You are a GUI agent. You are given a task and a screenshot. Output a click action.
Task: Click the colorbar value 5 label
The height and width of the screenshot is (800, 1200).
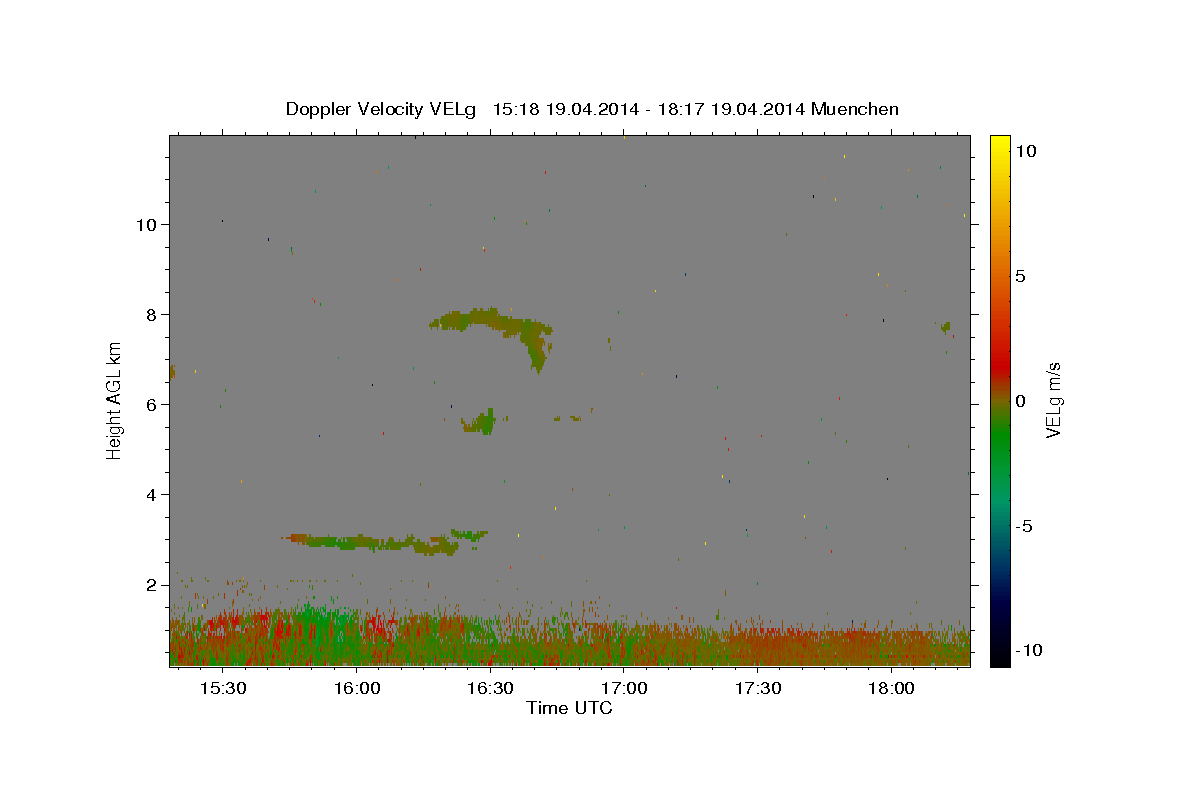(1020, 276)
